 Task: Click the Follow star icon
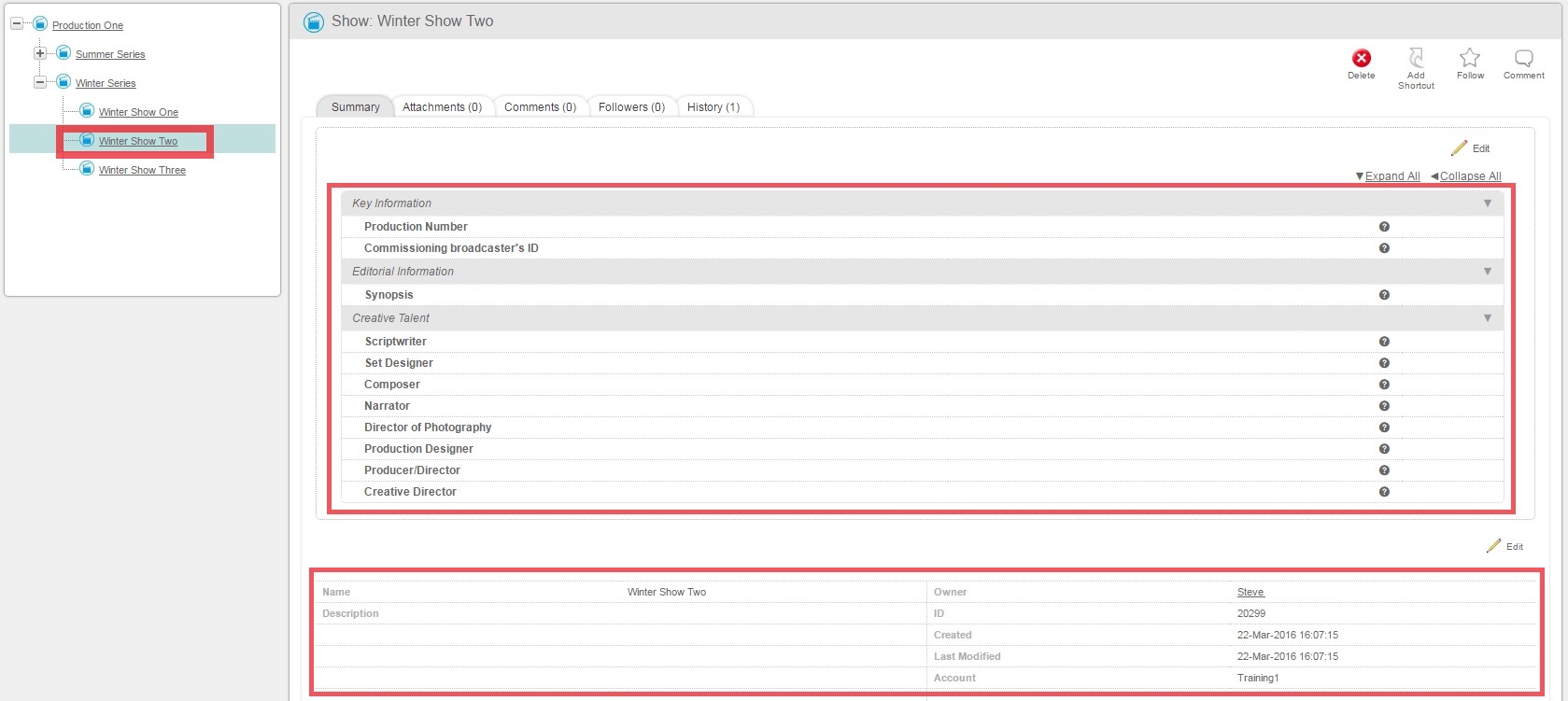pyautogui.click(x=1470, y=58)
